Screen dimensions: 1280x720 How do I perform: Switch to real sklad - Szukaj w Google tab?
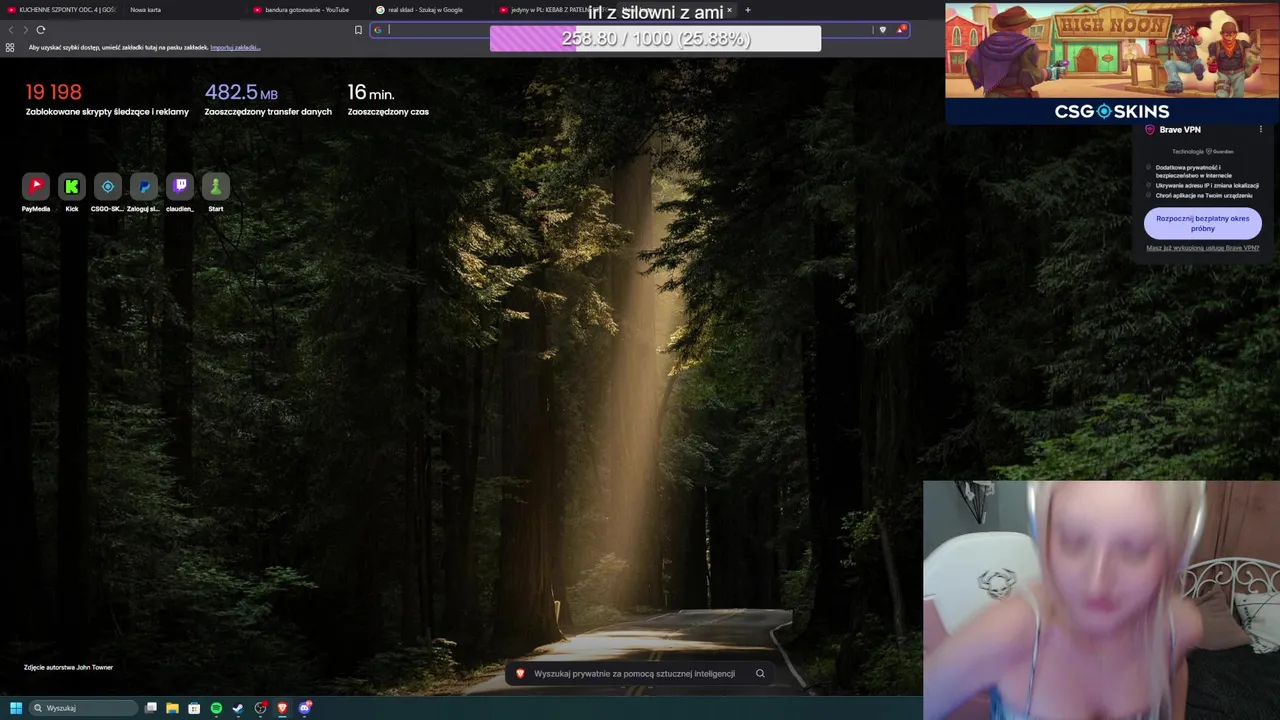[431, 10]
